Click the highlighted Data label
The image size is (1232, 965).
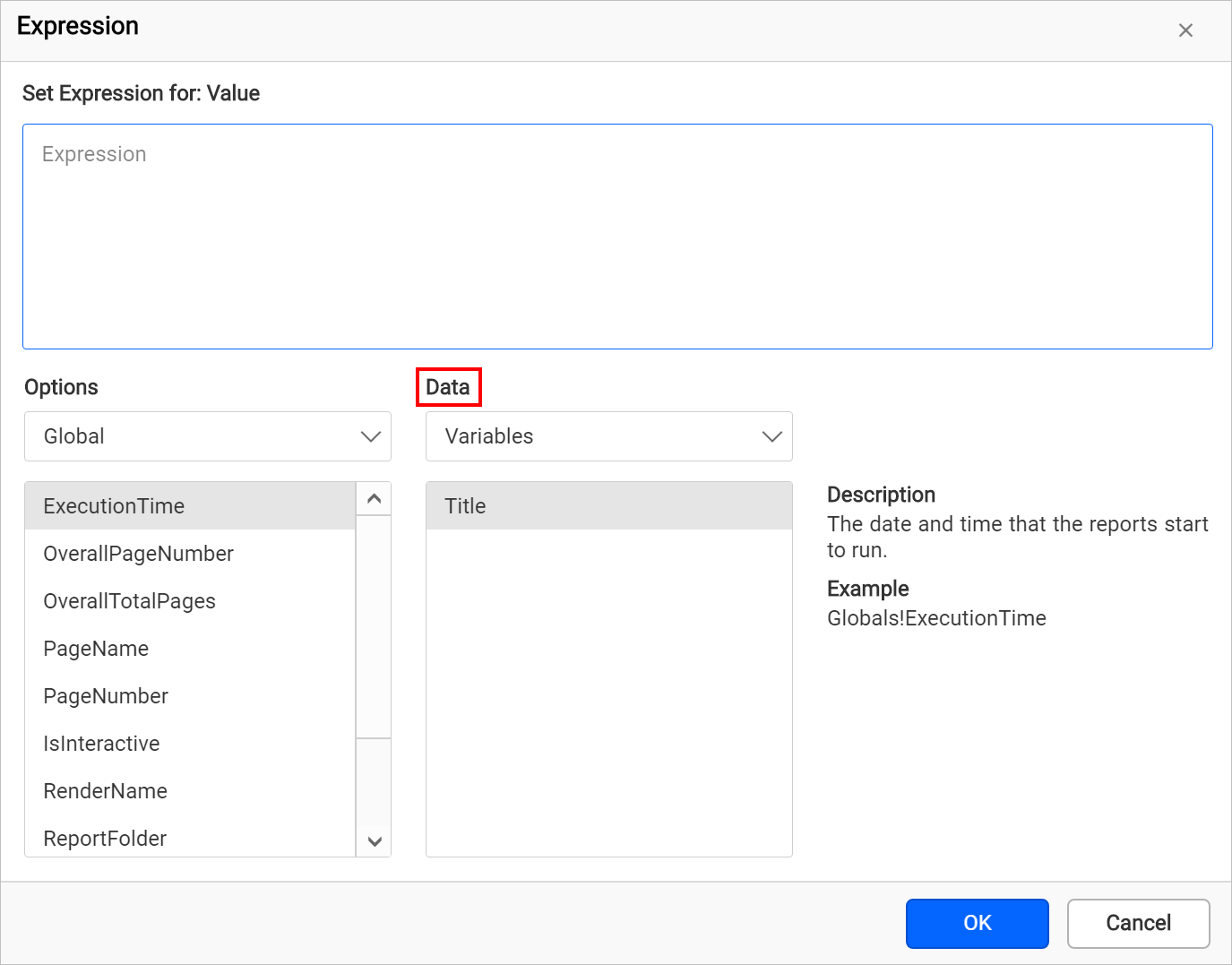448,386
